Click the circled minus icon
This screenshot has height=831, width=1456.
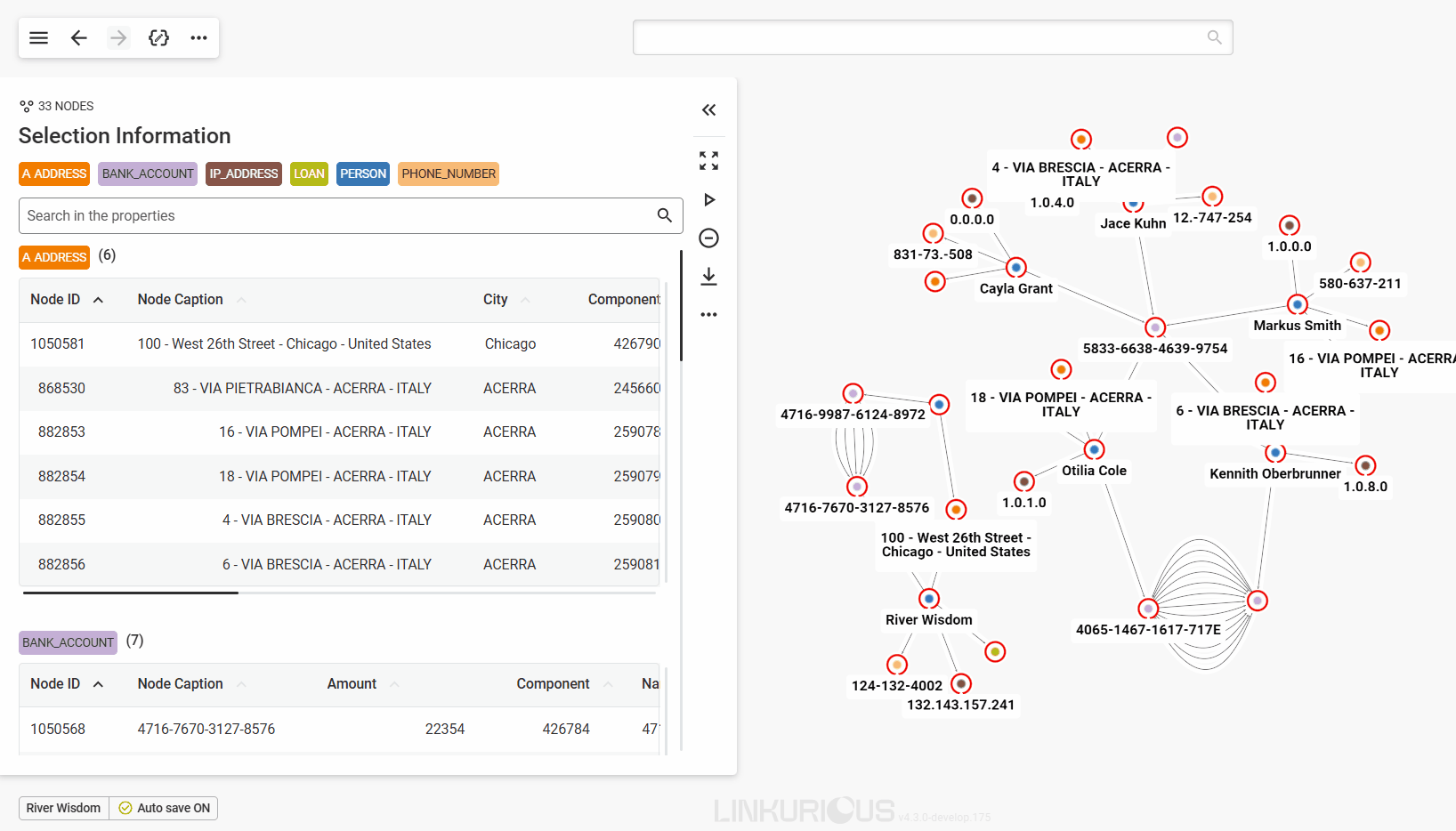pyautogui.click(x=708, y=238)
